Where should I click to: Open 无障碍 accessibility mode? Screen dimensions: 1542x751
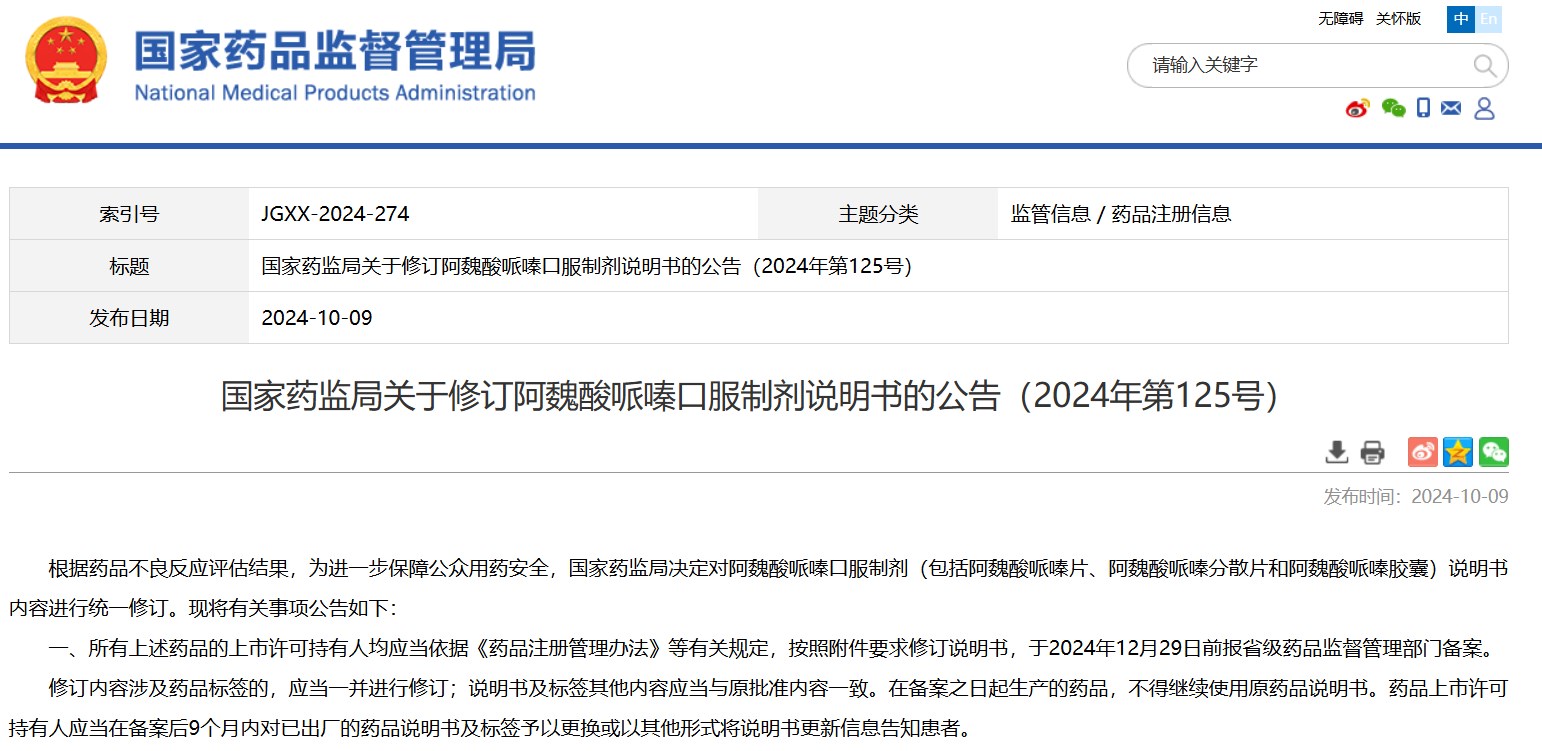tap(1340, 19)
